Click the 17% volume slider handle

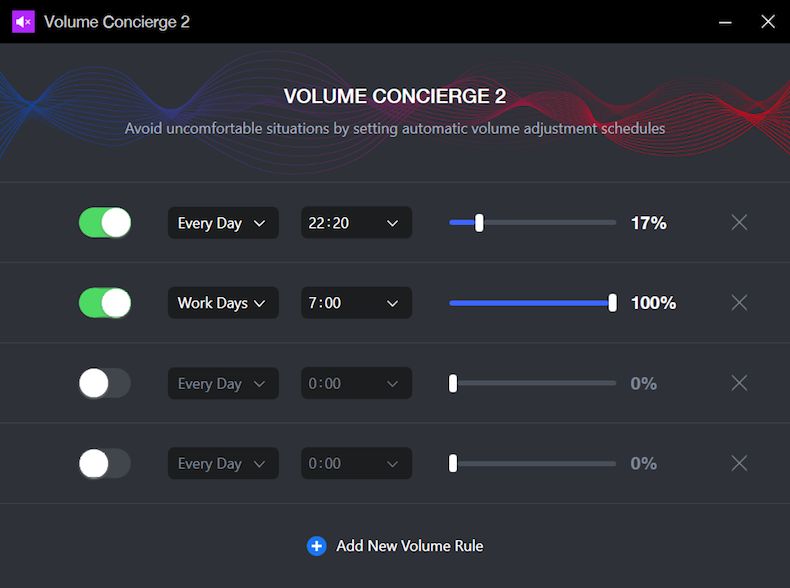coord(479,222)
